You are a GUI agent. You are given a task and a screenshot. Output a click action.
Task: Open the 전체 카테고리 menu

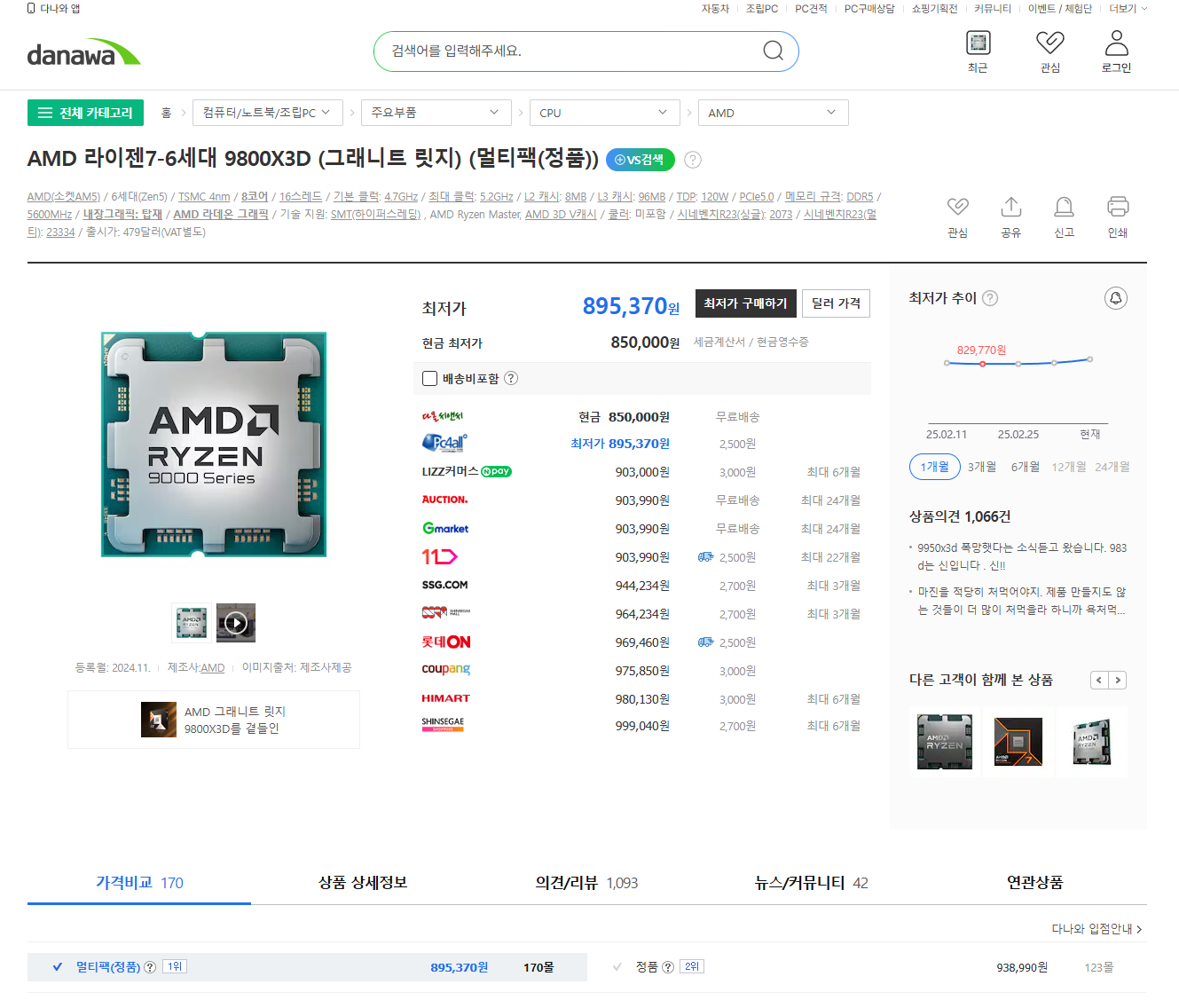[x=85, y=113]
